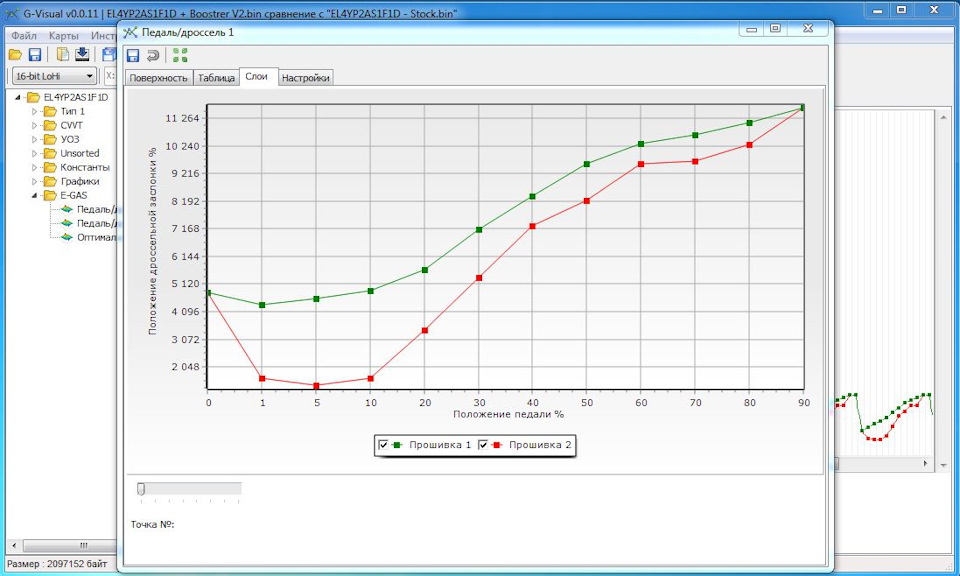Expand the CVVT folder arrow

tap(35, 125)
